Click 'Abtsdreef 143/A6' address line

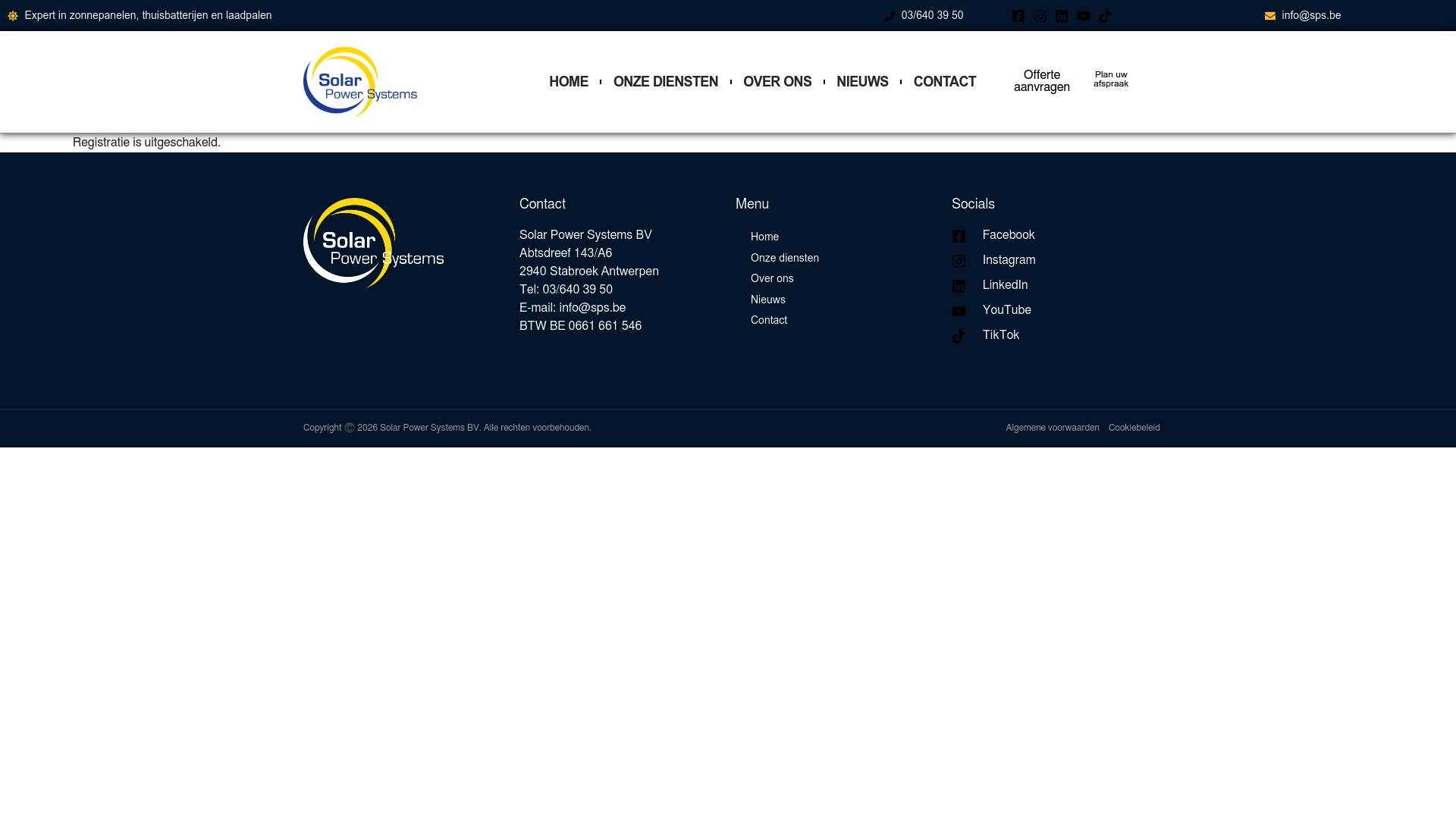[566, 253]
